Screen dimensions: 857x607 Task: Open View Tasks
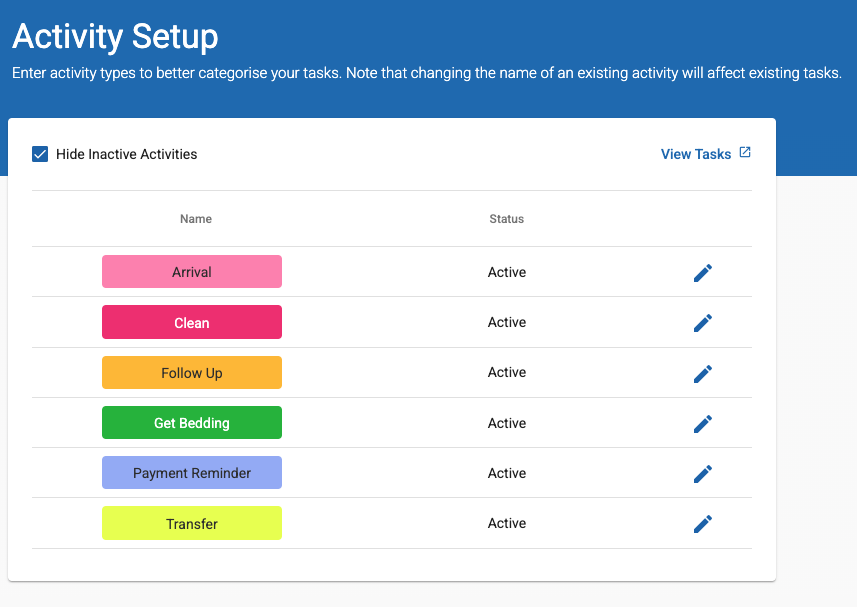coord(696,153)
